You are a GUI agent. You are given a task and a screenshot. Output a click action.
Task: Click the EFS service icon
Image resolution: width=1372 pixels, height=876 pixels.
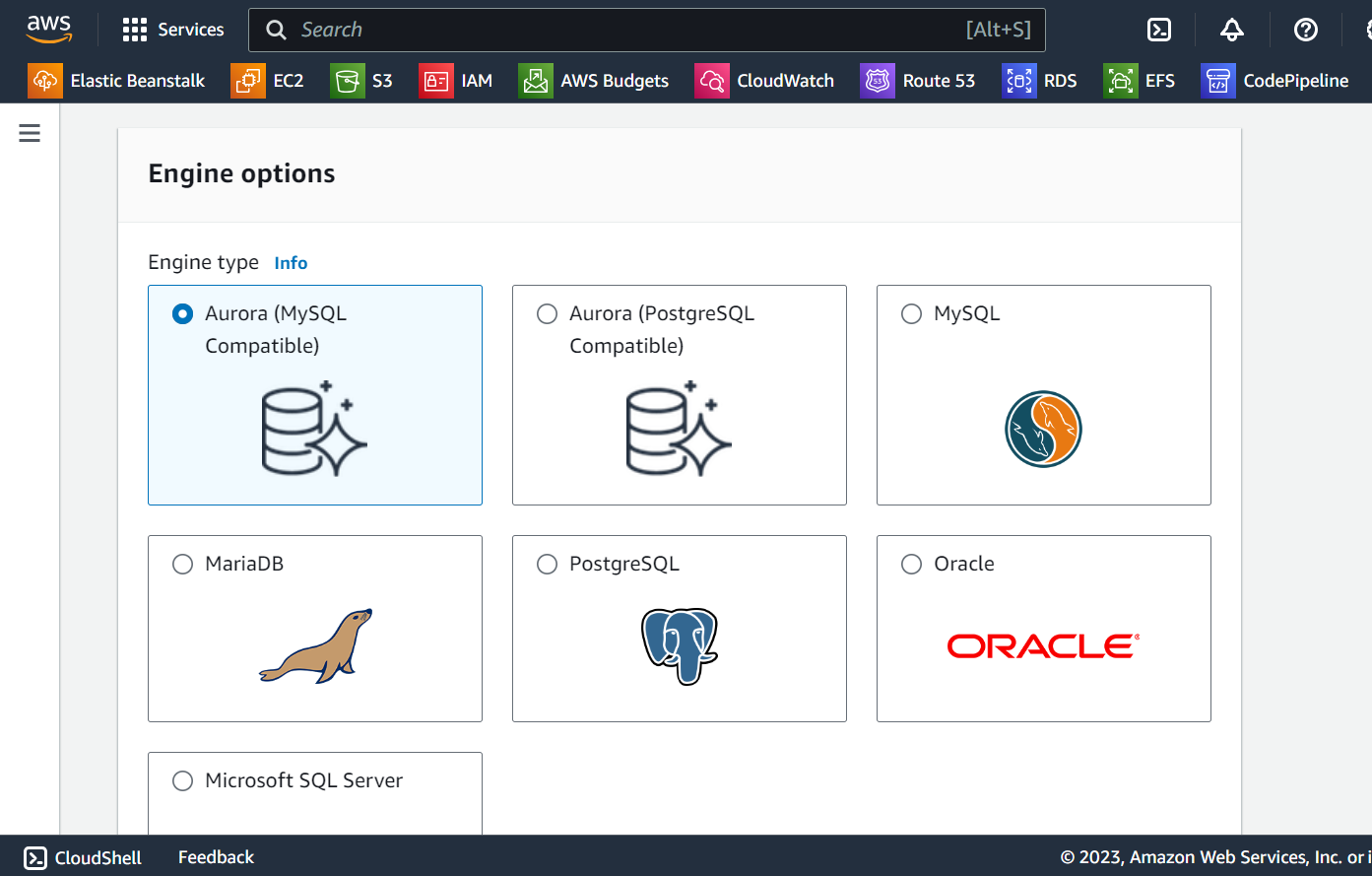point(1121,81)
